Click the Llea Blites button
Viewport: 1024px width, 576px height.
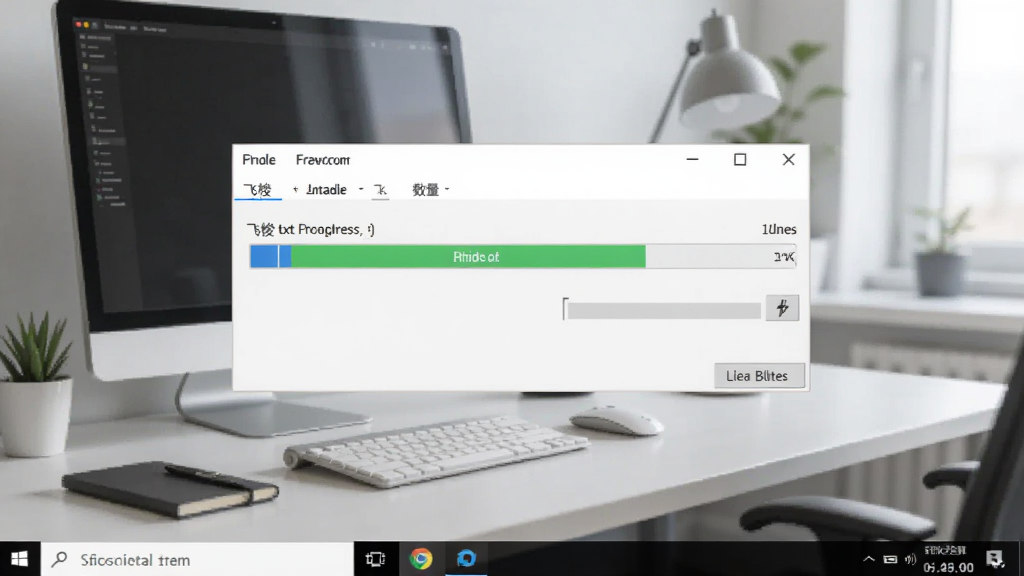pos(759,376)
